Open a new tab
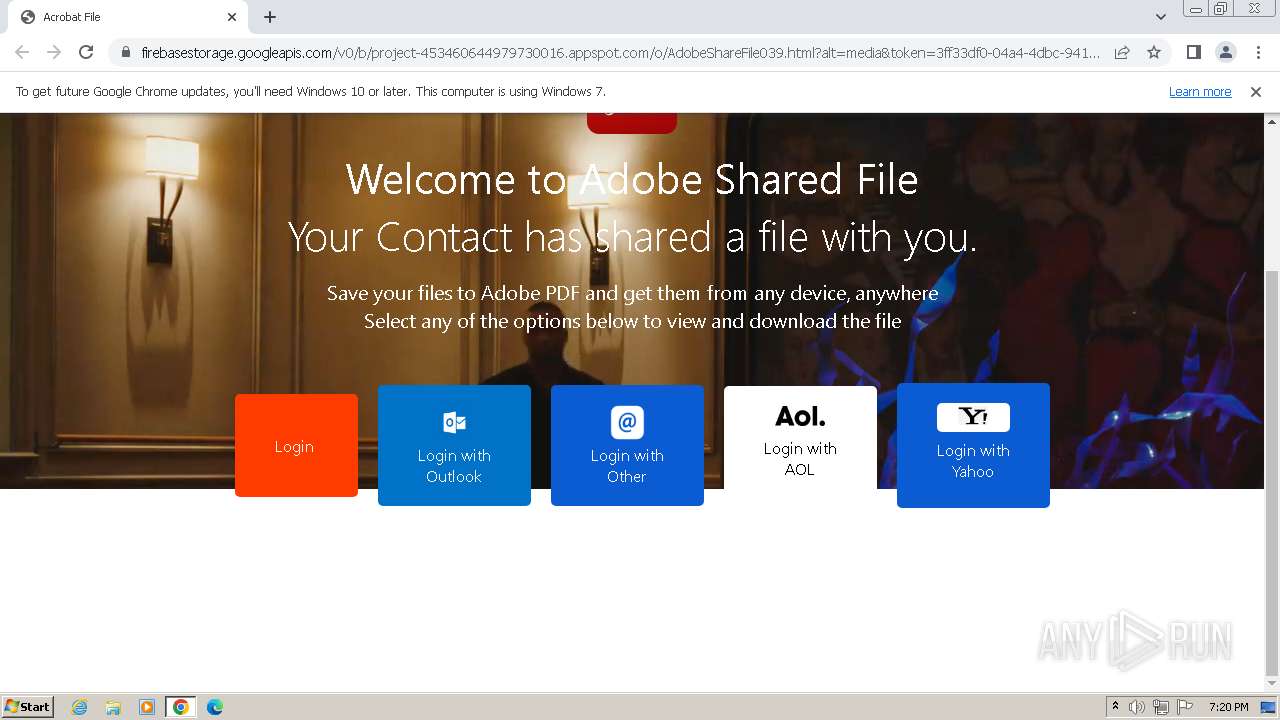Image resolution: width=1280 pixels, height=720 pixels. [270, 17]
